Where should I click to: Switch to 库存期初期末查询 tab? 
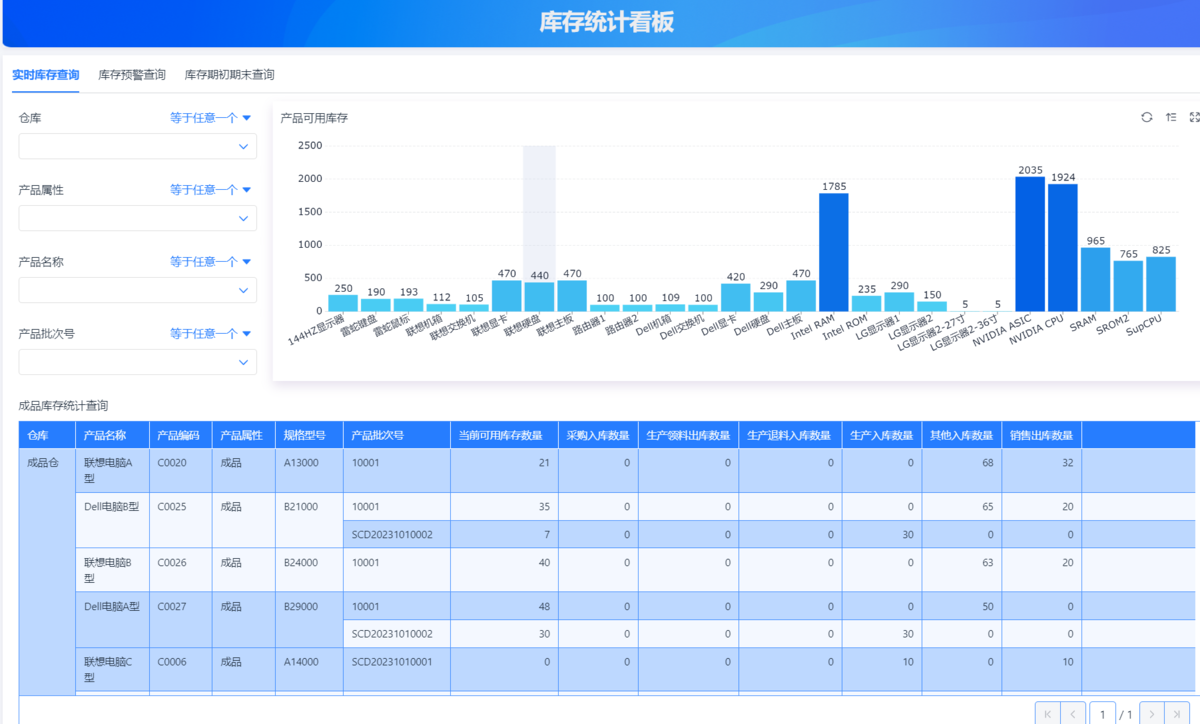tap(229, 75)
